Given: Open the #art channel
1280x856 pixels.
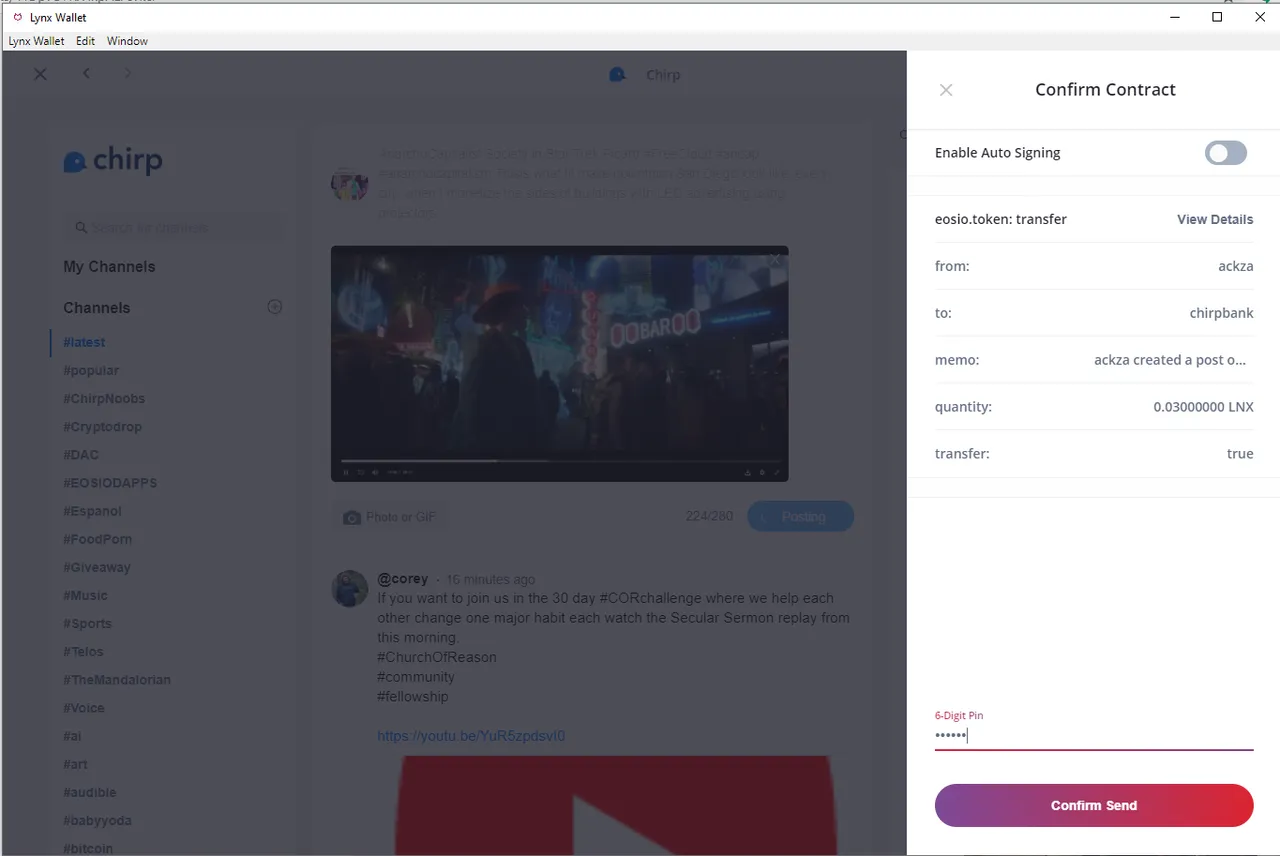Looking at the screenshot, I should coord(75,764).
